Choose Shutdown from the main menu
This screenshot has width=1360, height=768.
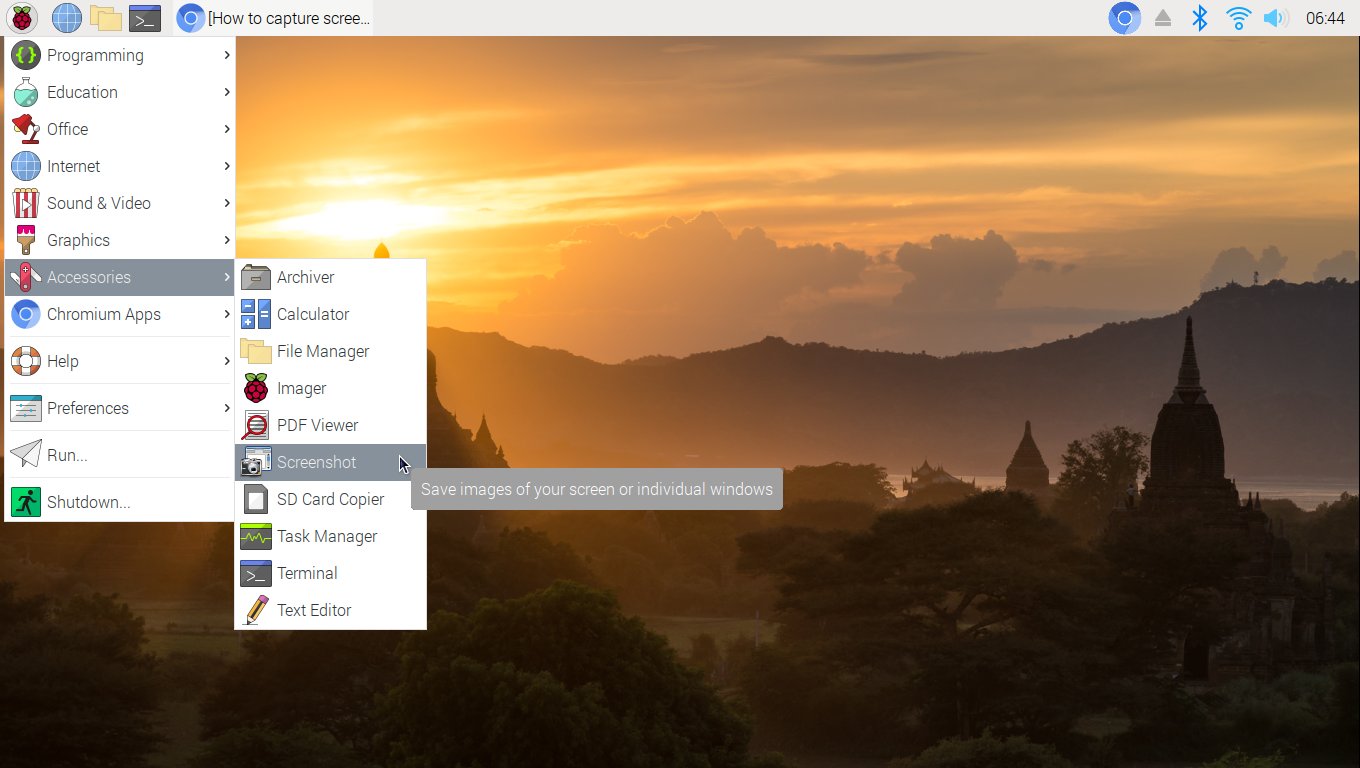click(86, 501)
